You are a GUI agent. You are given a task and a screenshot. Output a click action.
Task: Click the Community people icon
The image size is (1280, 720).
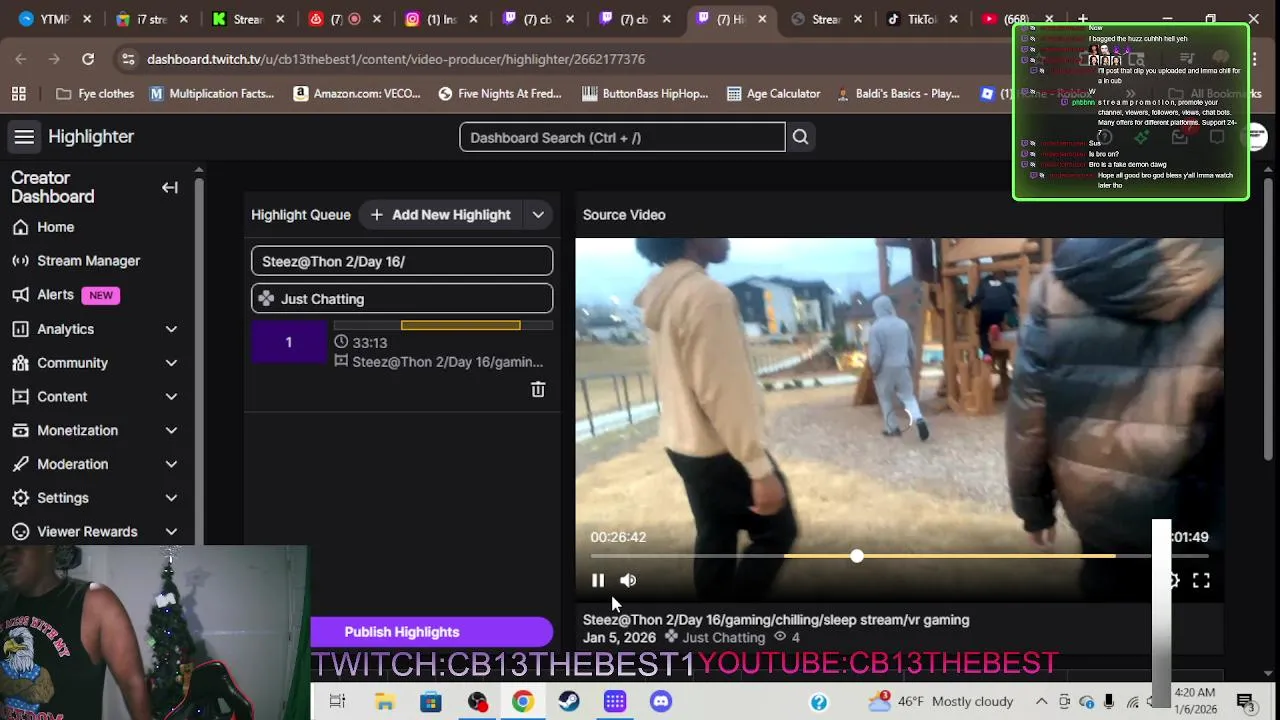point(20,363)
